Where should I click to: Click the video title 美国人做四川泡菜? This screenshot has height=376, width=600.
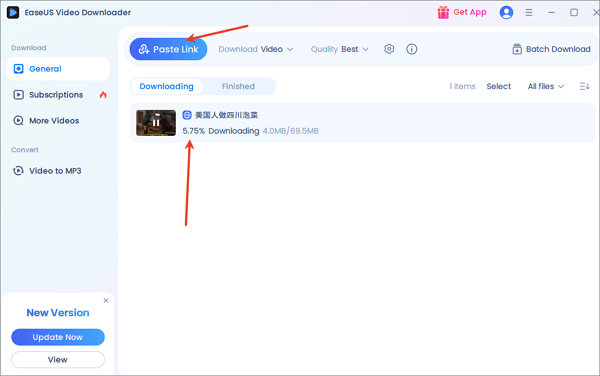227,115
